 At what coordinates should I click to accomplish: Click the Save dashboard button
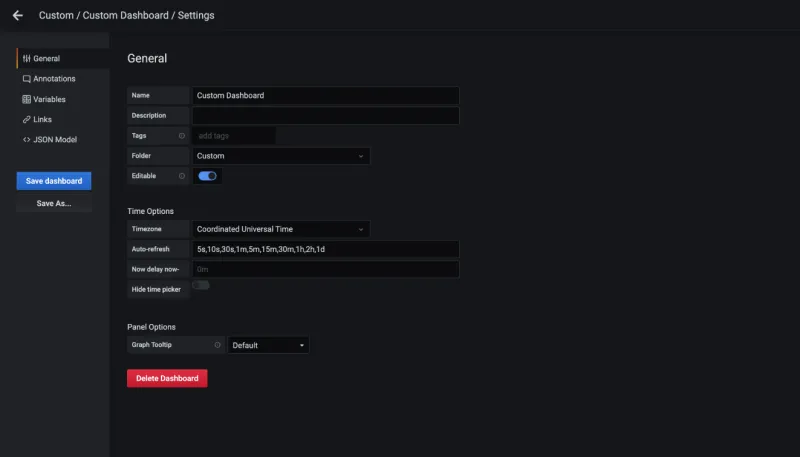[x=54, y=181]
